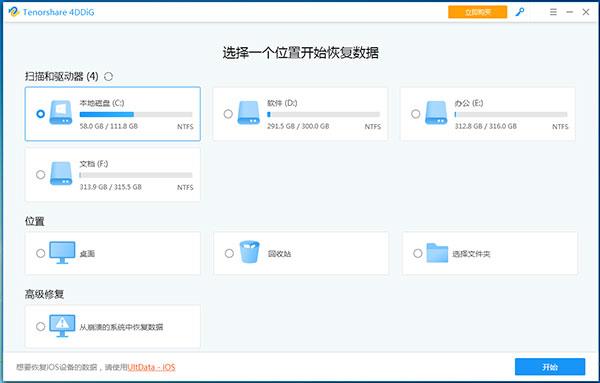Image resolution: width=600 pixels, height=383 pixels.
Task: Click the 办公 (E:) label
Action: click(x=469, y=103)
